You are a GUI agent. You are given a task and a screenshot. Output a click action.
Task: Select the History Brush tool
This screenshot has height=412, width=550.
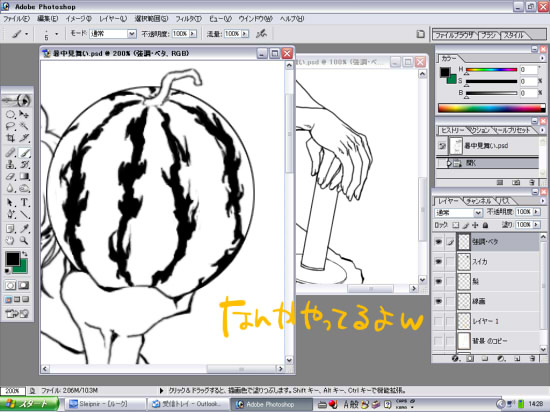click(x=24, y=164)
